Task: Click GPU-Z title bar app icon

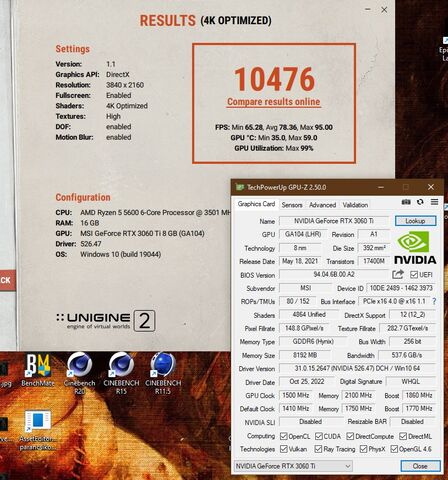Action: (x=240, y=187)
